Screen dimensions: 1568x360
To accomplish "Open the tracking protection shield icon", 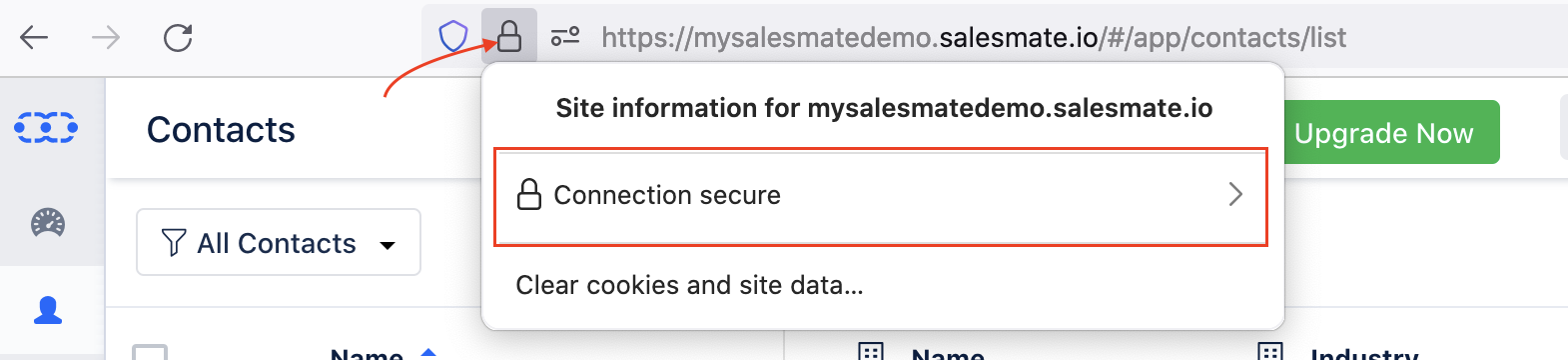I will click(453, 38).
